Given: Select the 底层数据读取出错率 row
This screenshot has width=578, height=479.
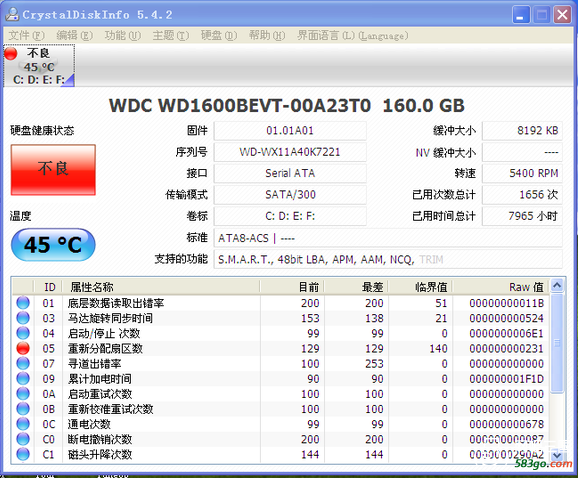Looking at the screenshot, I should (x=281, y=303).
